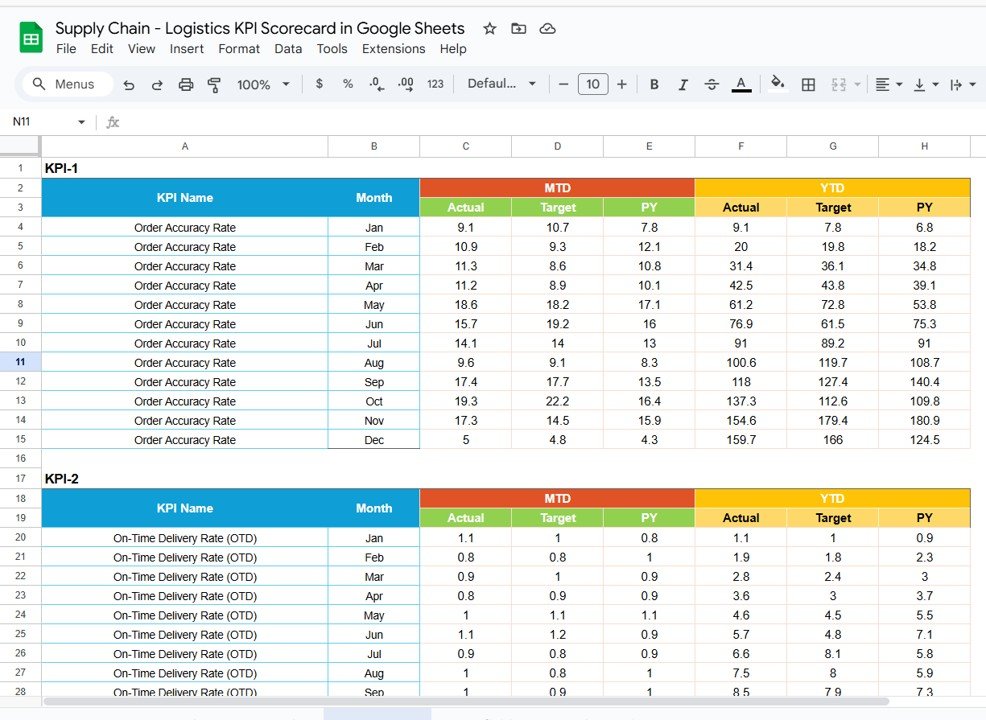The width and height of the screenshot is (986, 720).
Task: Open the Extensions menu
Action: (x=393, y=48)
